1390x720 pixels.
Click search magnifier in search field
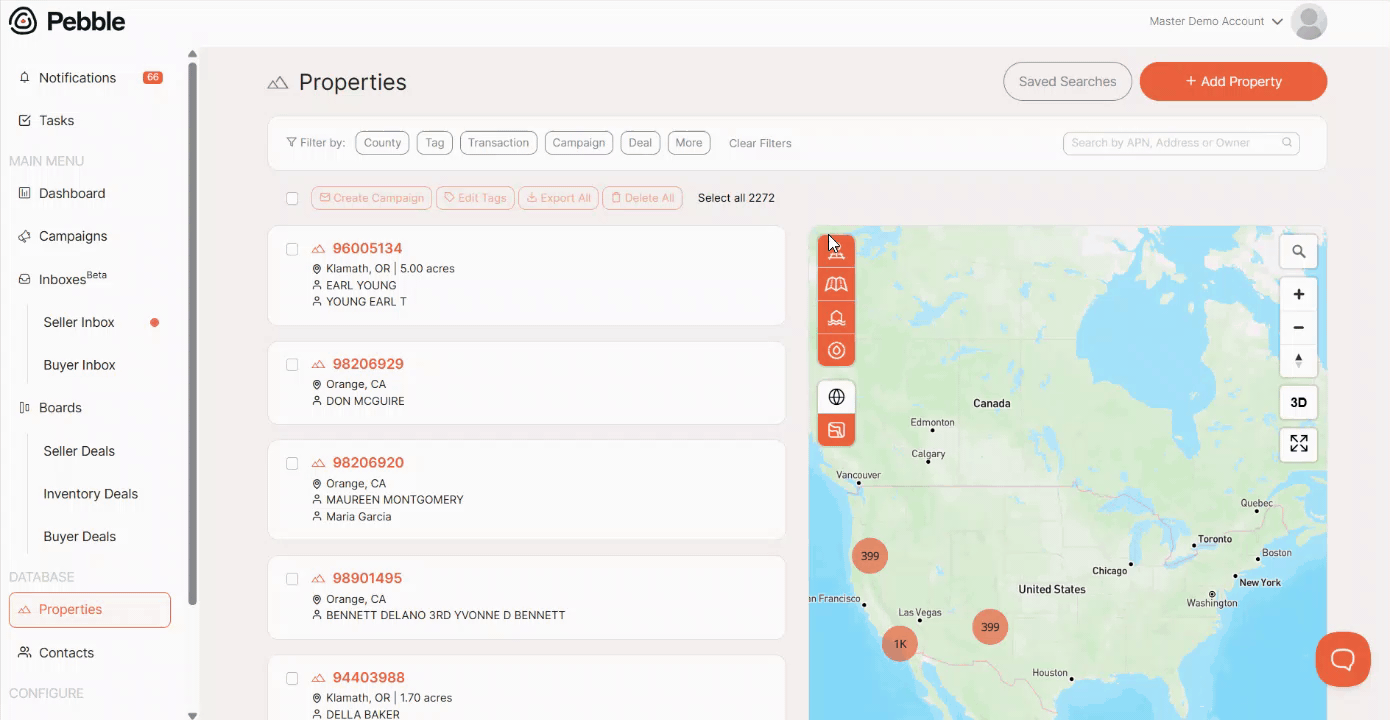point(1287,143)
